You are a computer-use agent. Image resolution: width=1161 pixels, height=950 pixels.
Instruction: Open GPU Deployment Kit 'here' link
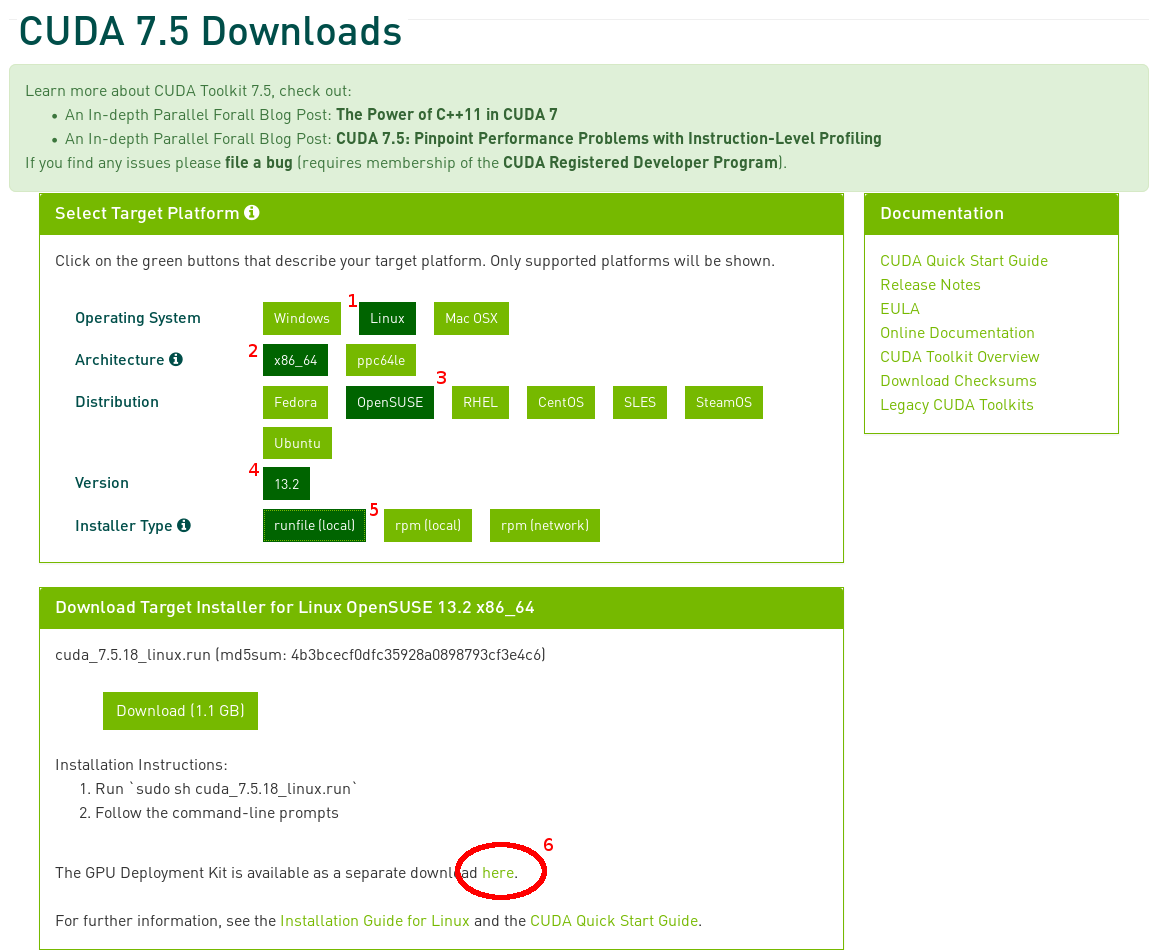click(x=498, y=873)
